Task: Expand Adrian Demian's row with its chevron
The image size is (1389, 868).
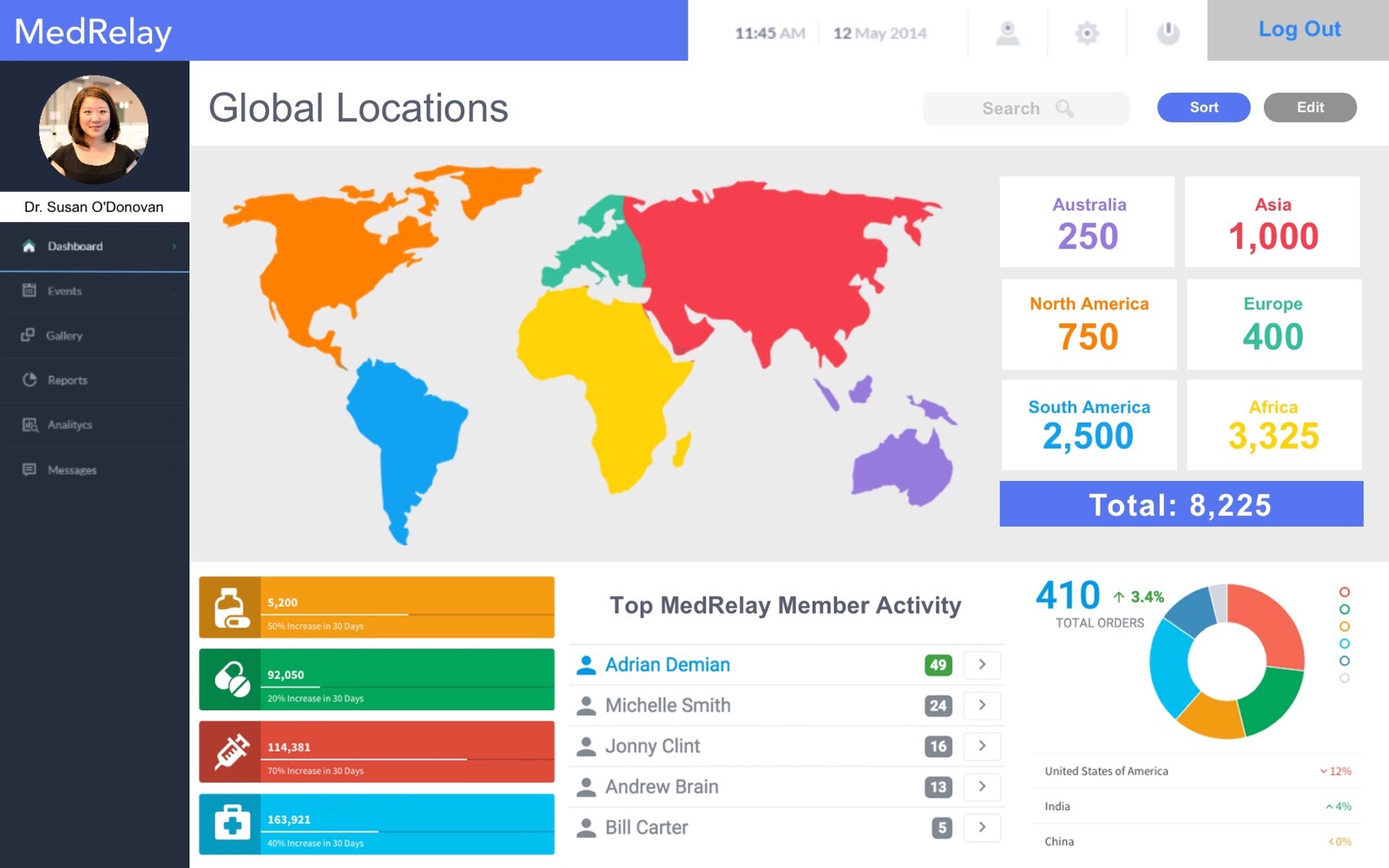Action: [x=983, y=665]
